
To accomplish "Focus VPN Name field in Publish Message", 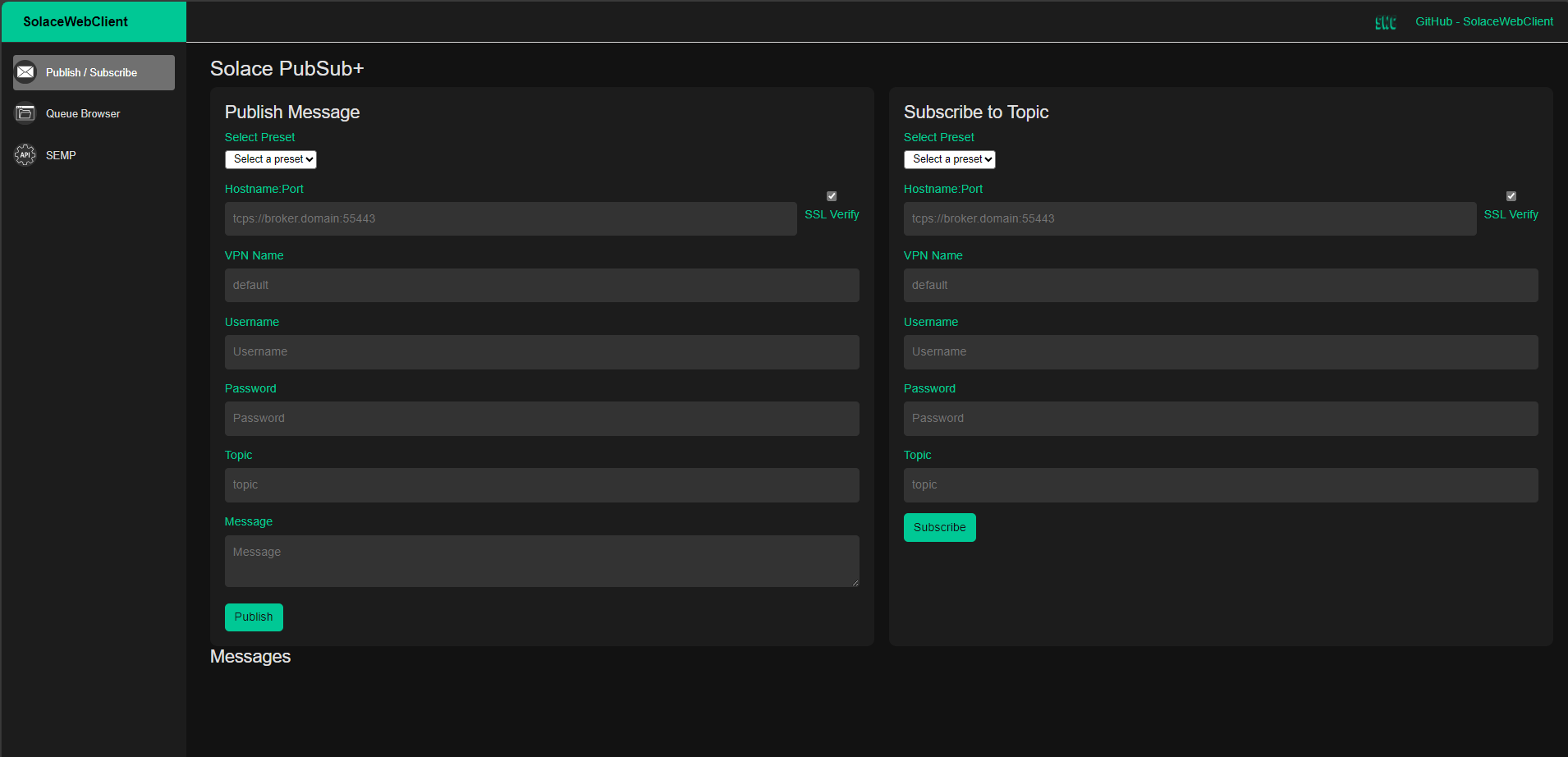I will point(542,285).
